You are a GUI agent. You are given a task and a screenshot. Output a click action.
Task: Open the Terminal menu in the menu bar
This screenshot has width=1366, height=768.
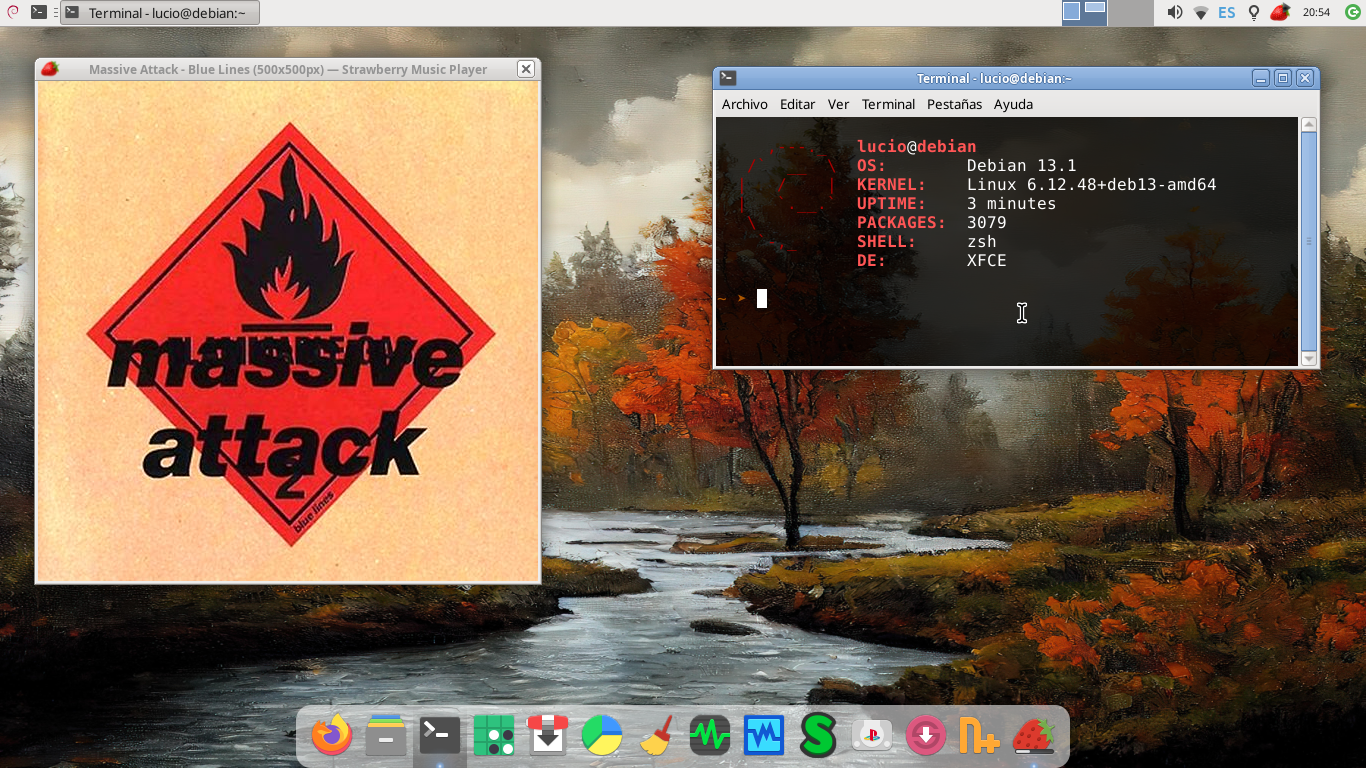tap(889, 104)
